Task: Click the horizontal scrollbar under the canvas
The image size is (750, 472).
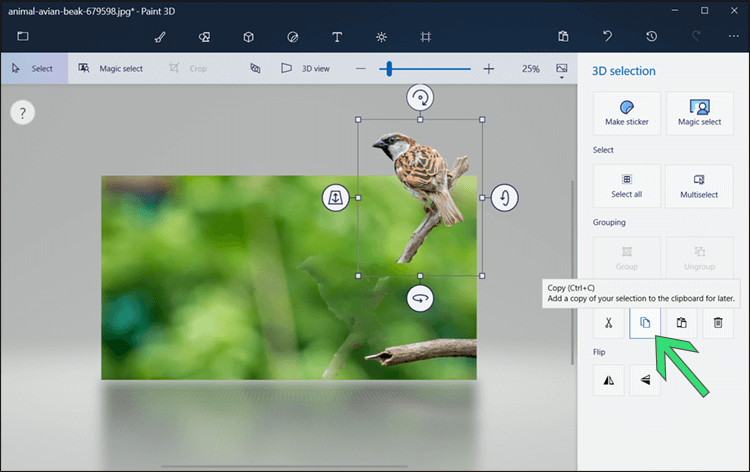Action: (284, 466)
